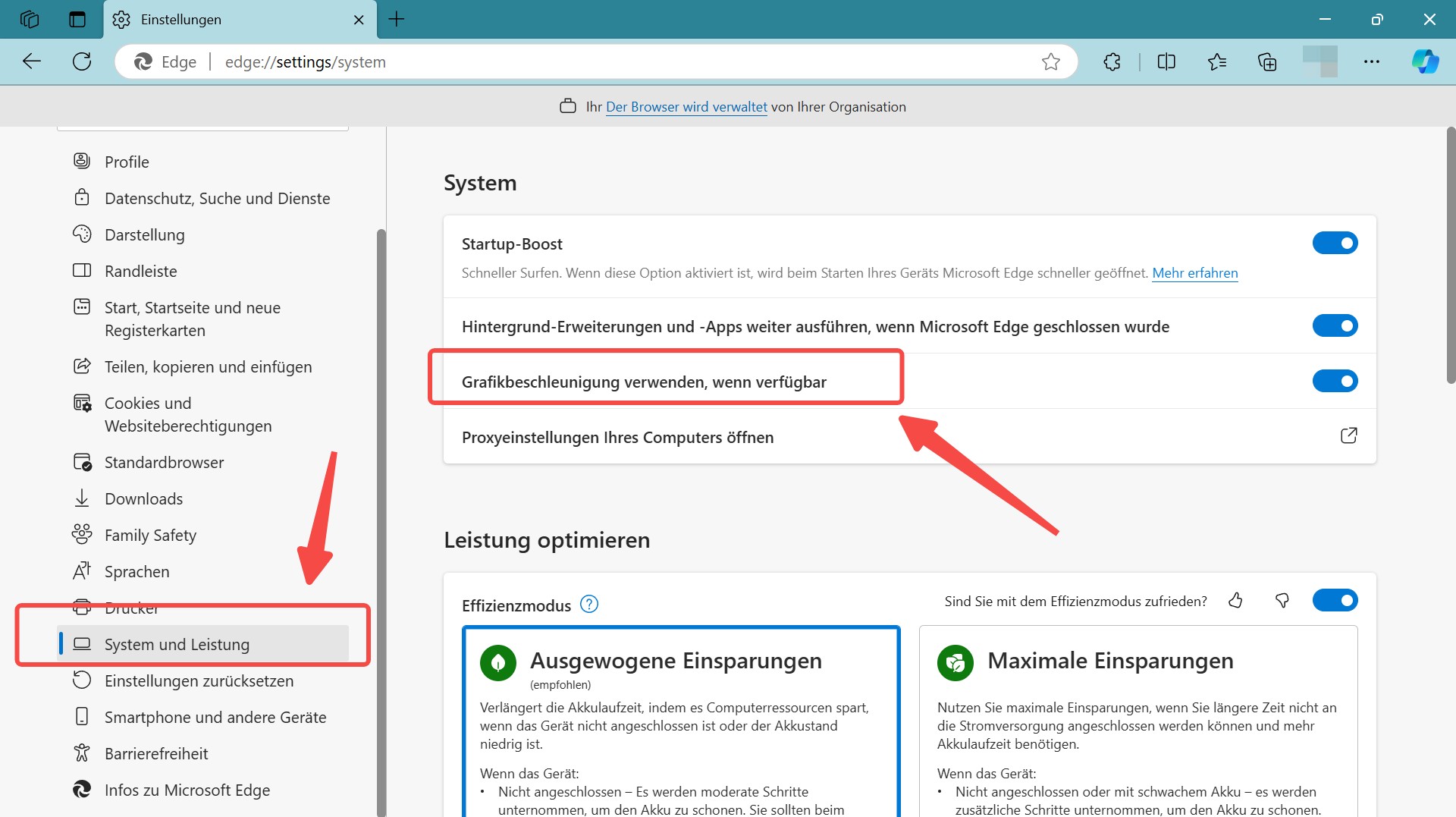
Task: Open Proxyeinstellungen external link icon
Action: click(1348, 435)
